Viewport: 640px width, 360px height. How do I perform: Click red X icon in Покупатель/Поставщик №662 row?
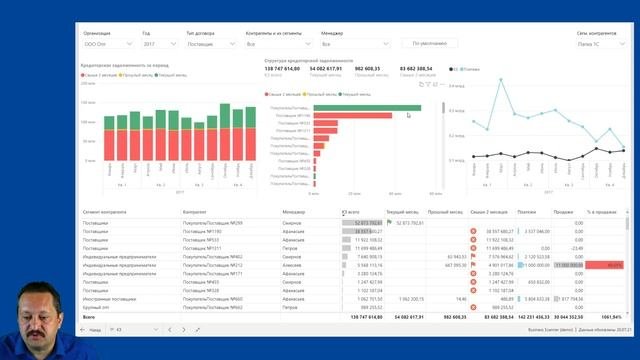[473, 307]
